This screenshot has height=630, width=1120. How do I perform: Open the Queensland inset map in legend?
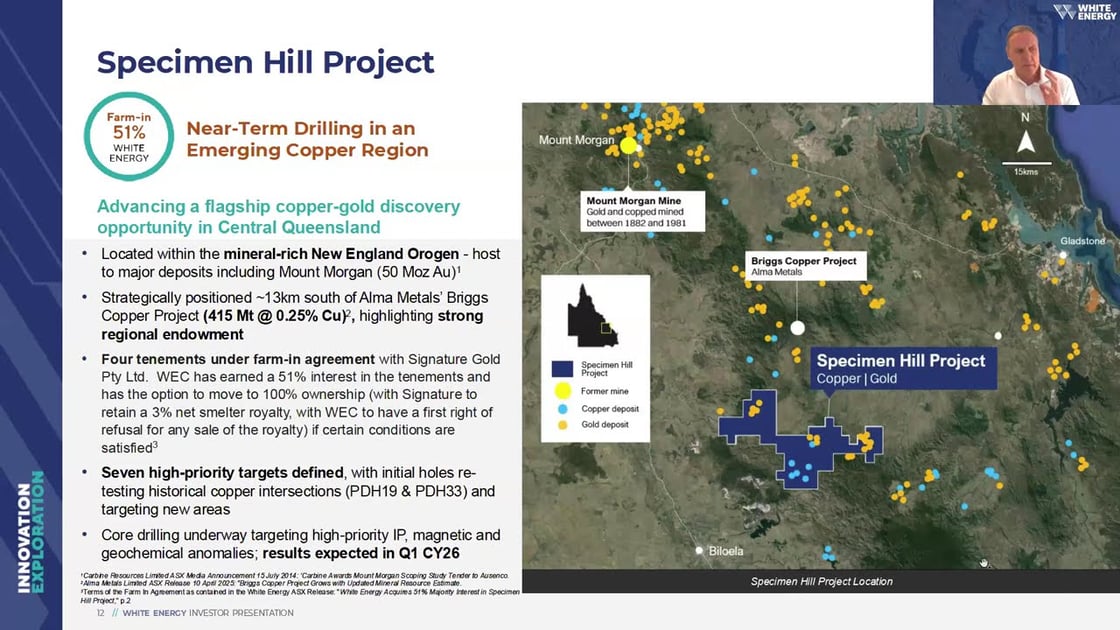tap(594, 314)
